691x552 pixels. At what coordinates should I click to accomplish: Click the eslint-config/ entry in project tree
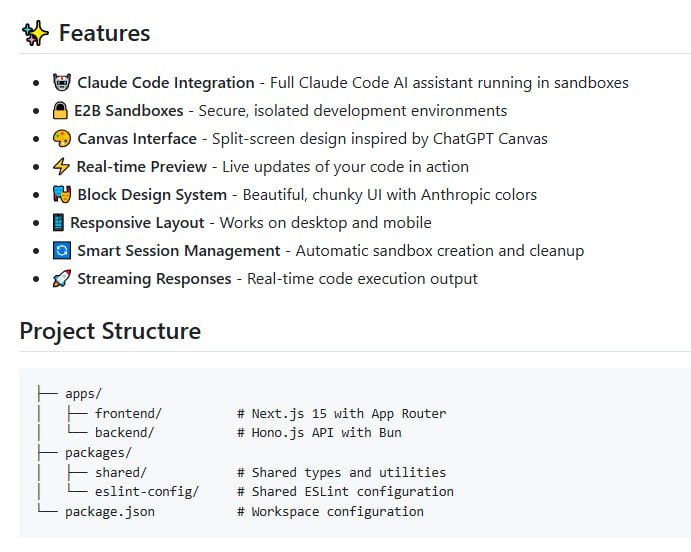147,492
